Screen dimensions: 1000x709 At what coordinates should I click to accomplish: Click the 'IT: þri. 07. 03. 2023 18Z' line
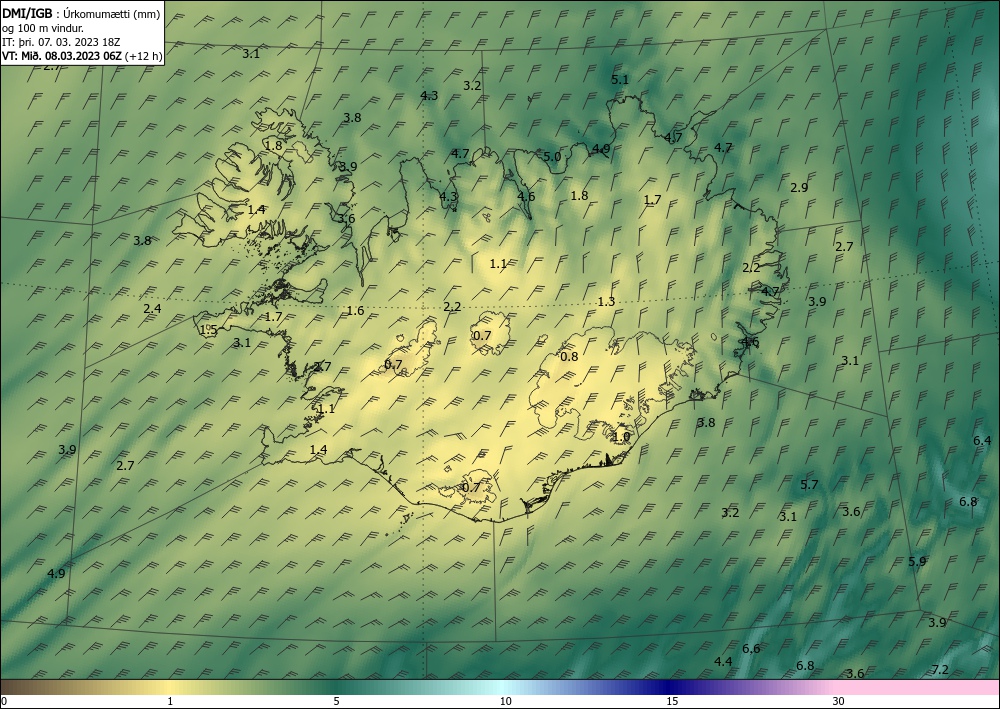click(61, 42)
